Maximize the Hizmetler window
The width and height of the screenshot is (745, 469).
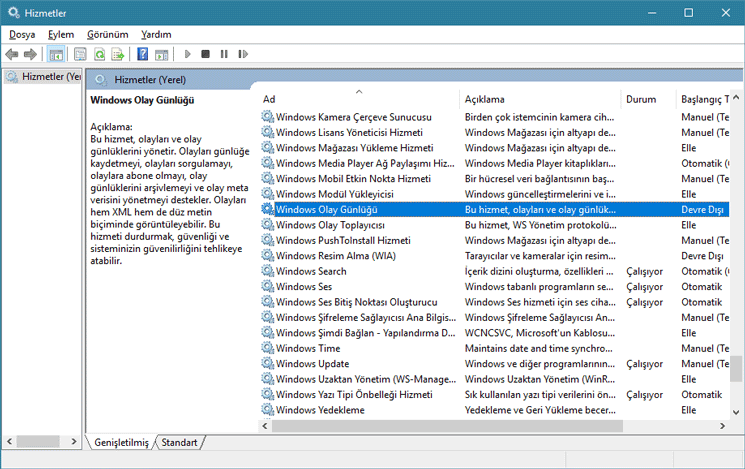pyautogui.click(x=688, y=13)
